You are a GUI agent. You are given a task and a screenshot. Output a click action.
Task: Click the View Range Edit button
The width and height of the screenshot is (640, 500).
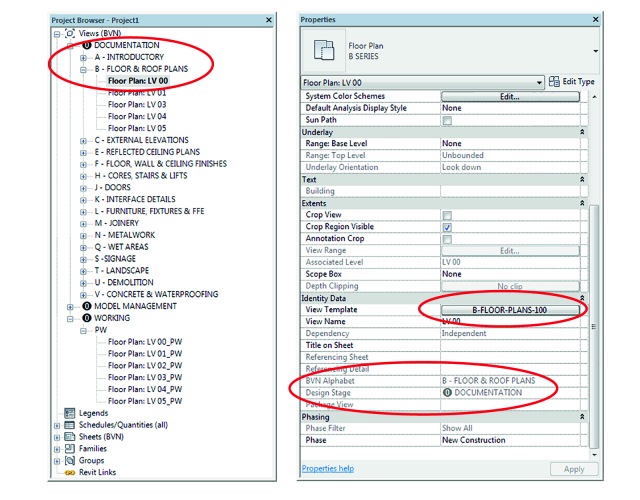coord(510,251)
